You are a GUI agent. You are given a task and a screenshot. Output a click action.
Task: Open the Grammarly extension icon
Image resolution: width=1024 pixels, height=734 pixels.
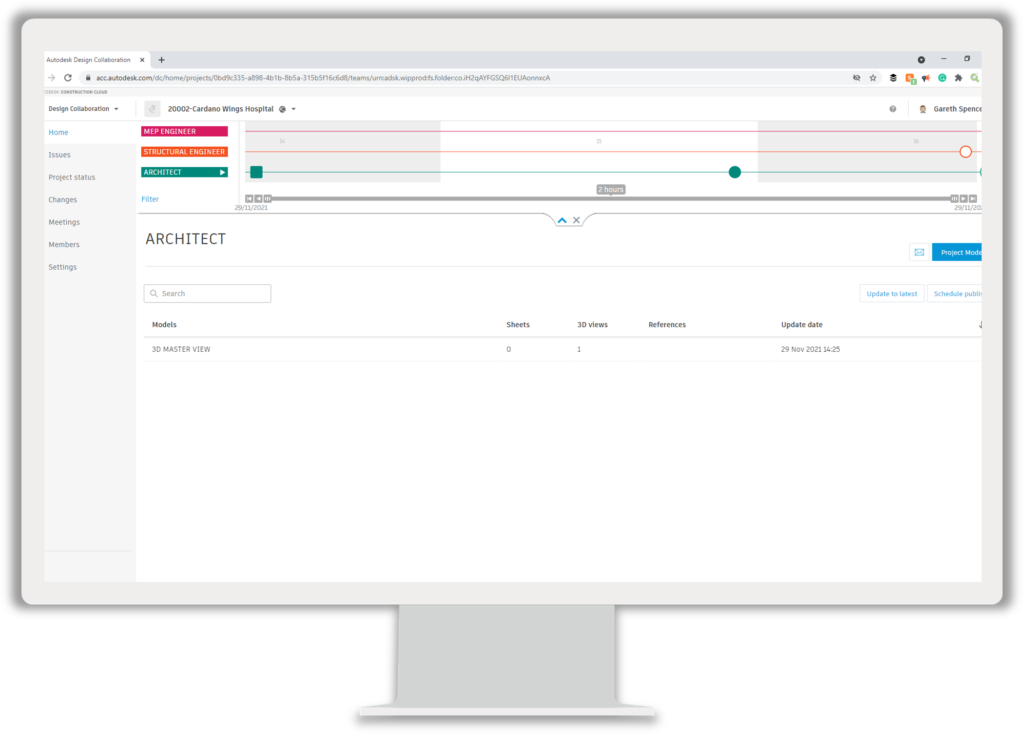coord(942,78)
